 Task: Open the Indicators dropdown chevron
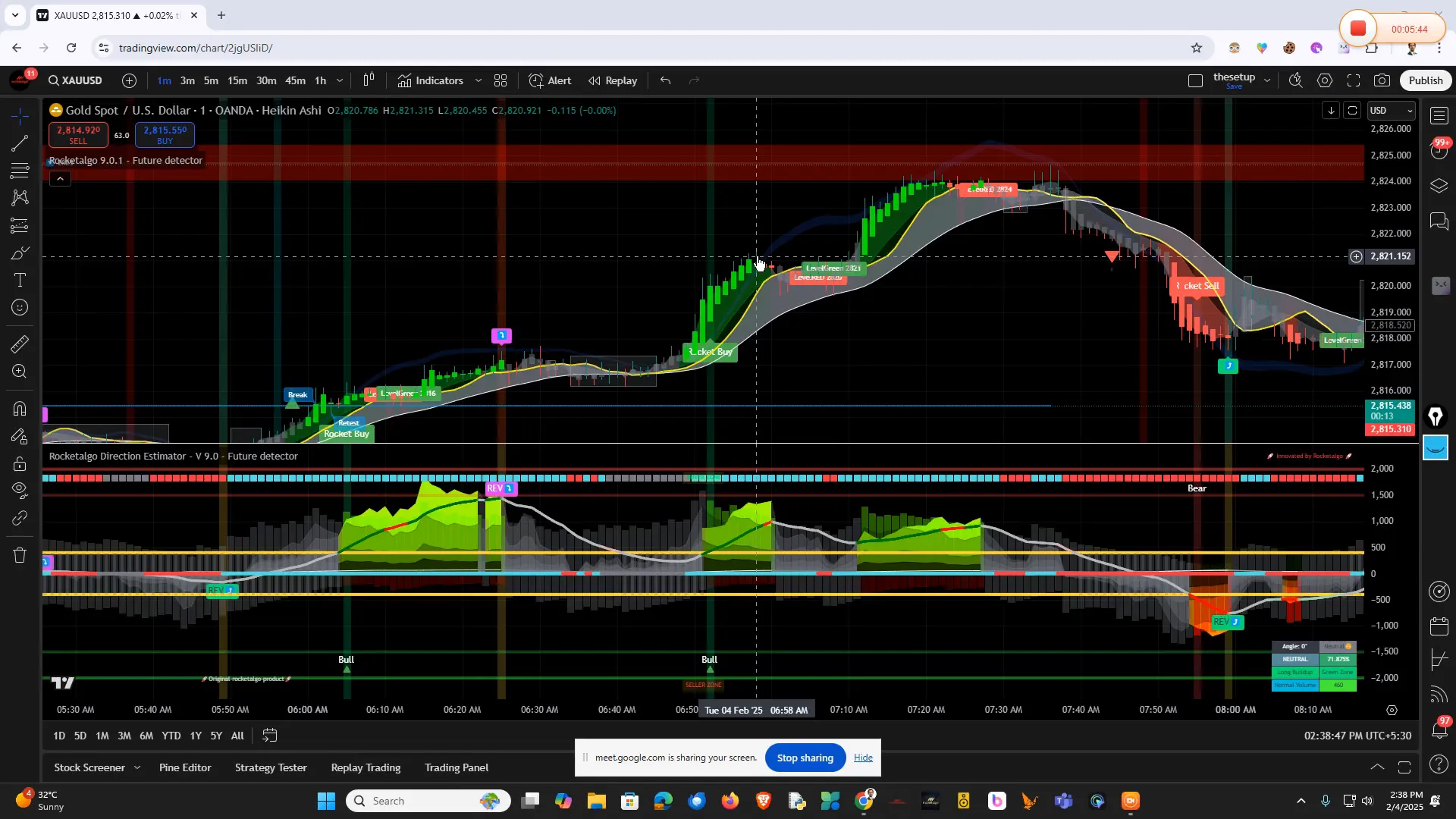tap(479, 80)
